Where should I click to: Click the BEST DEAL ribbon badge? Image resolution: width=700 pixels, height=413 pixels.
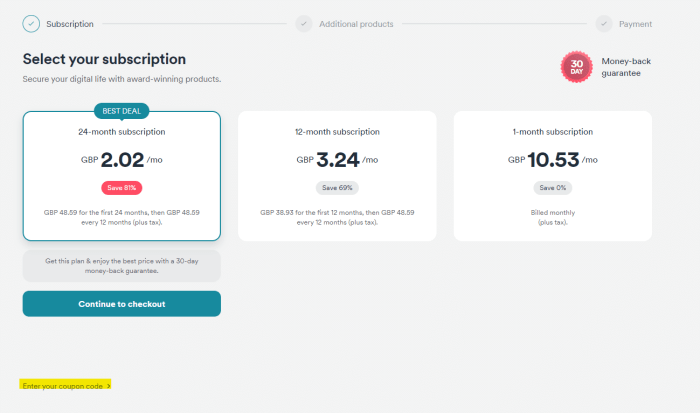coord(121,110)
